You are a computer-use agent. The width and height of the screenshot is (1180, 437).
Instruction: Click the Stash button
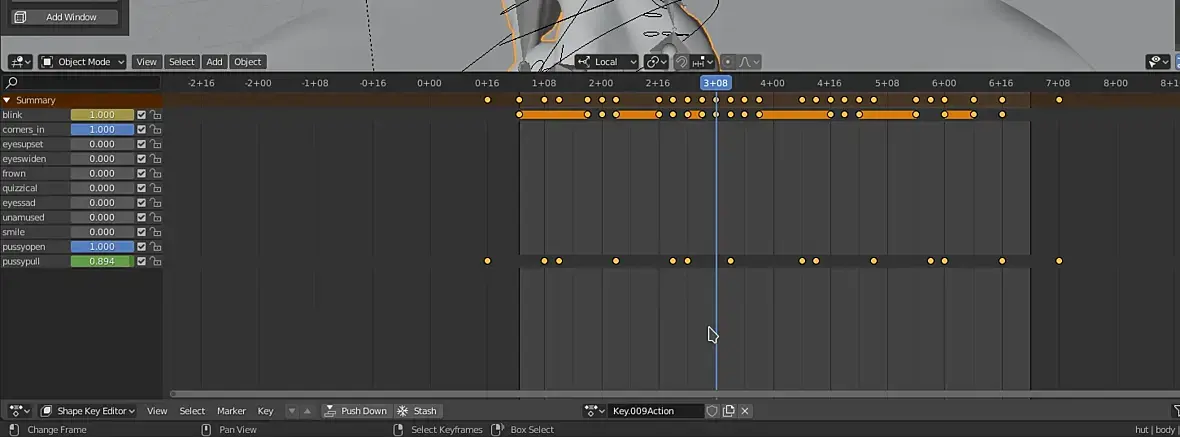(x=417, y=411)
